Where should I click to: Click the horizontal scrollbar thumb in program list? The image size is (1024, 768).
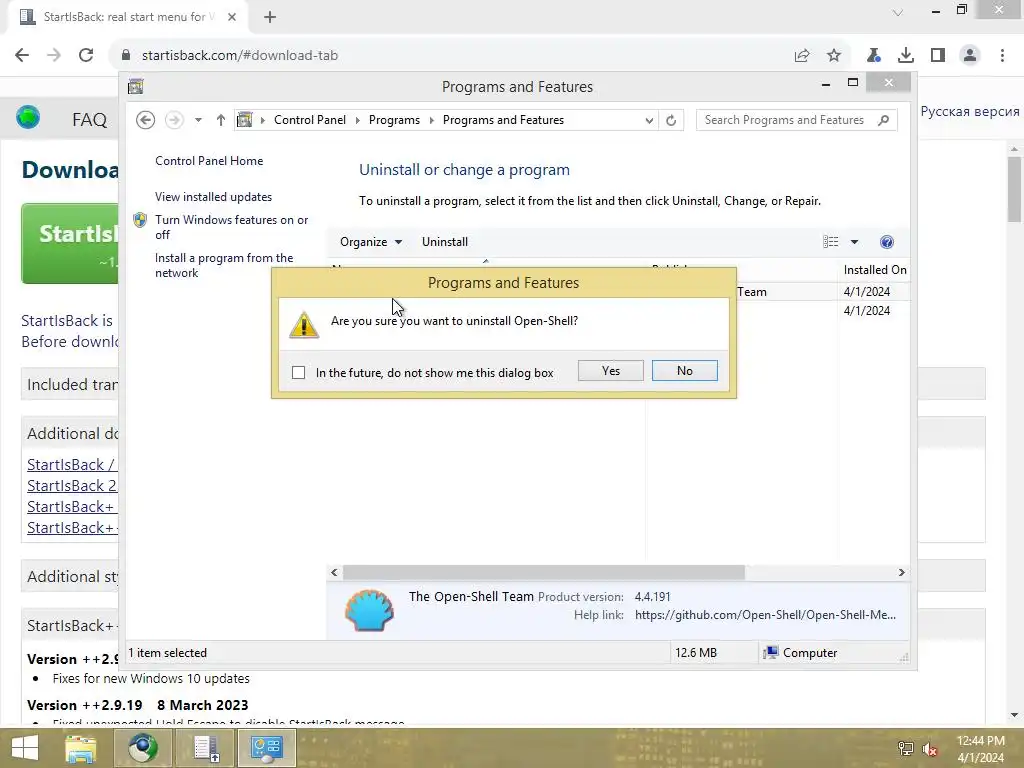(x=543, y=573)
